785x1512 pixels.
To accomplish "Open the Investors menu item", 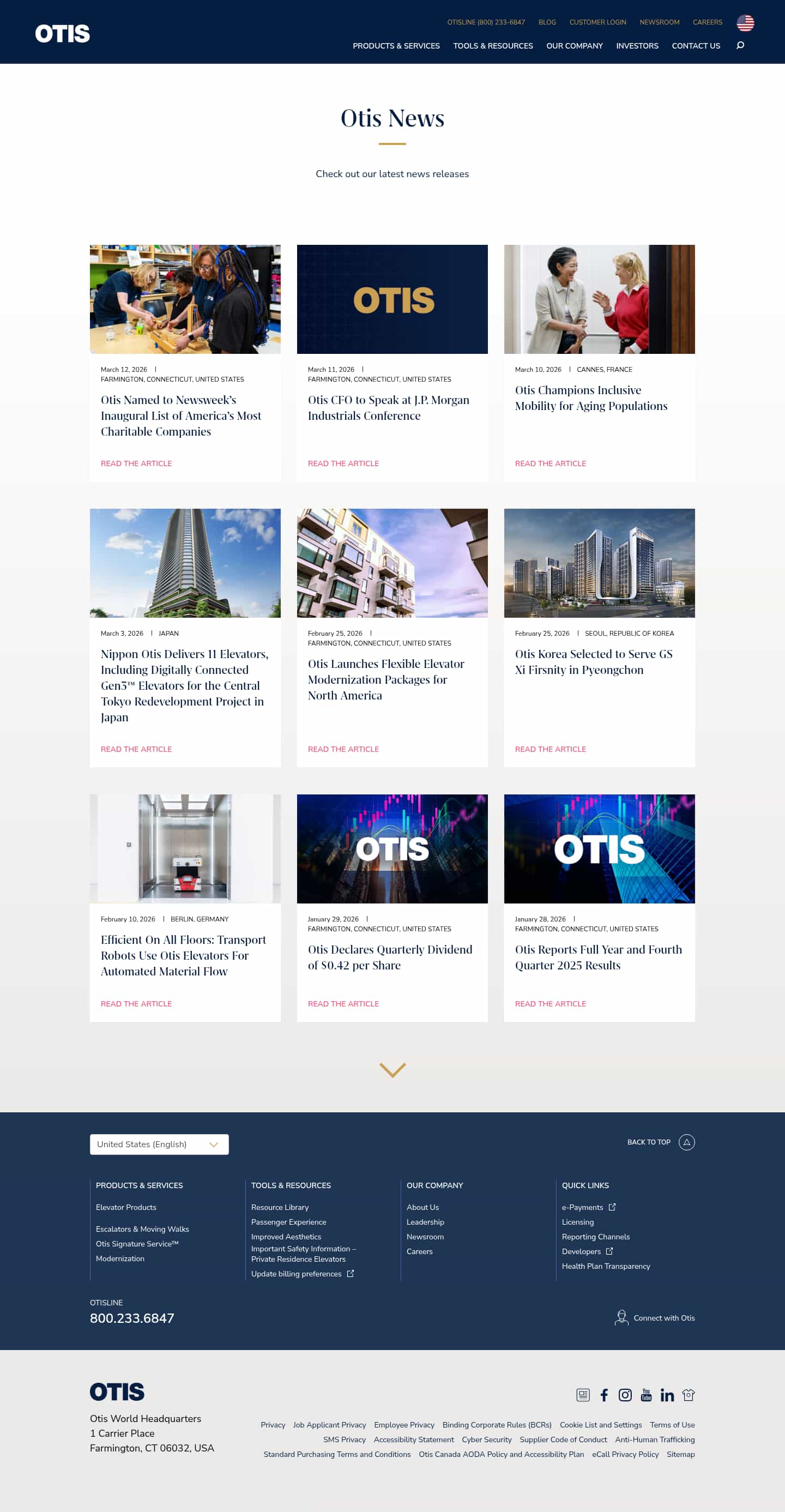I will [637, 46].
